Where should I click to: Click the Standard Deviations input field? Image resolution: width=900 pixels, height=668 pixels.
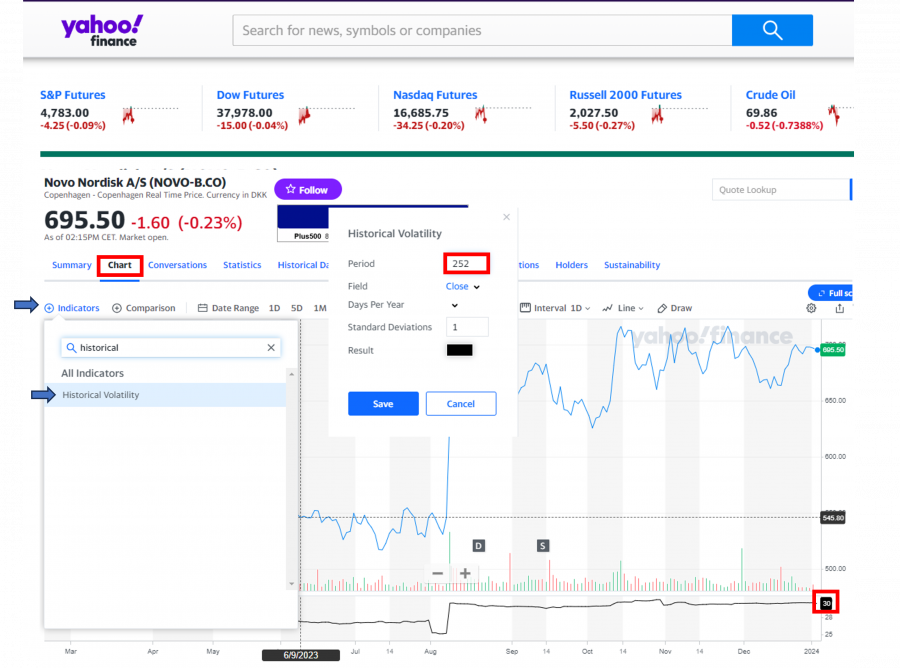pyautogui.click(x=467, y=327)
